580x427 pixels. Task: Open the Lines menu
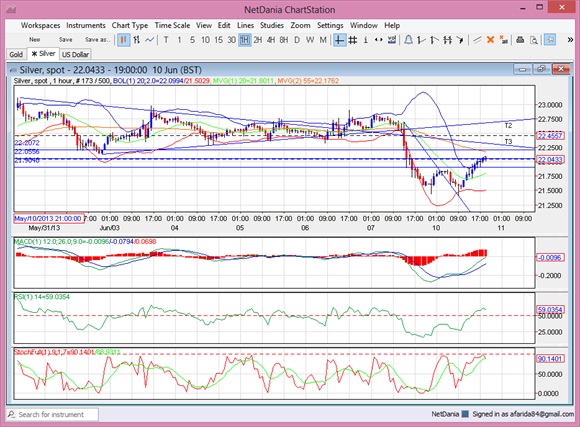(245, 25)
